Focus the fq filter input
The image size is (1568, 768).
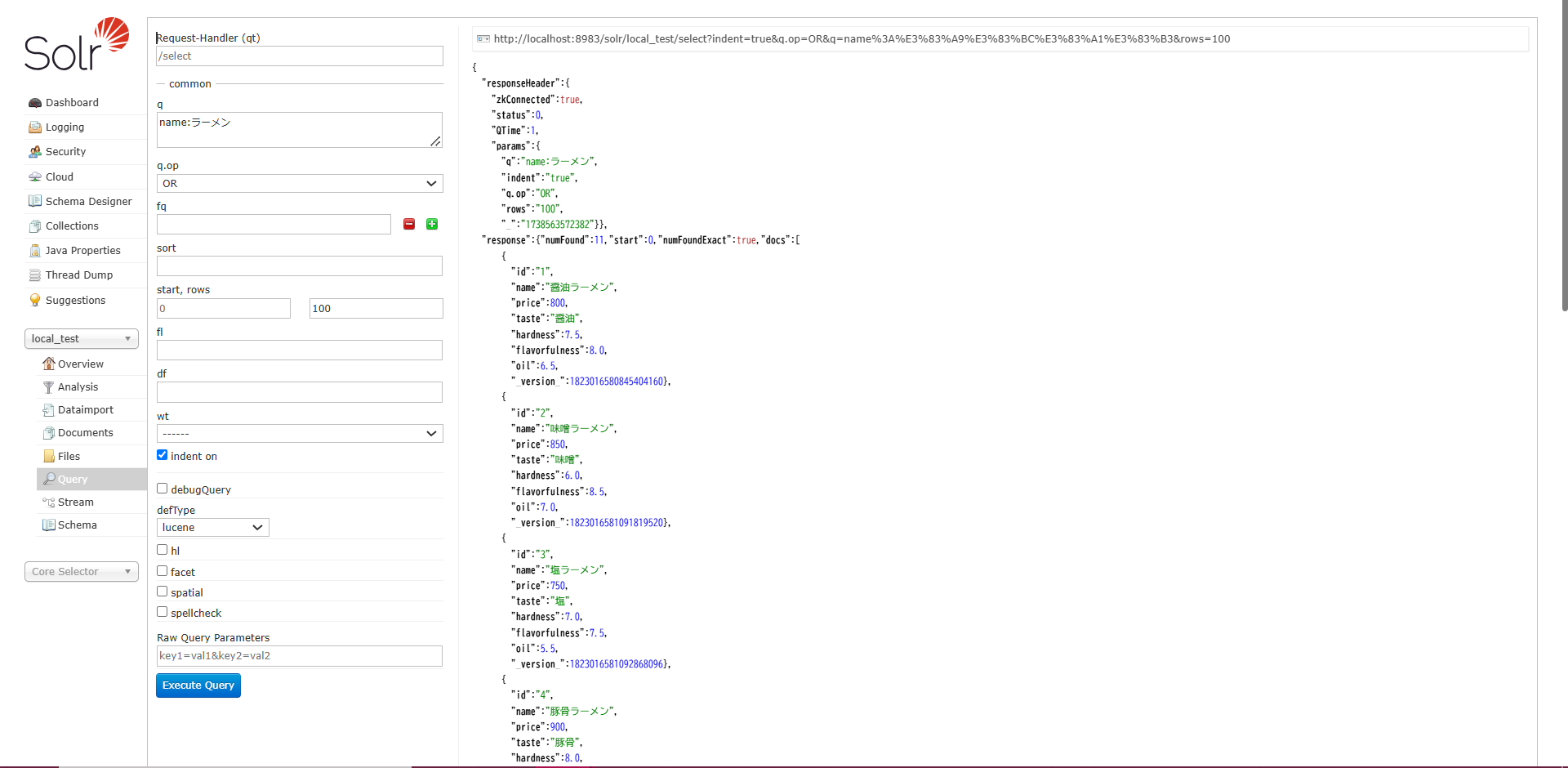tap(274, 225)
